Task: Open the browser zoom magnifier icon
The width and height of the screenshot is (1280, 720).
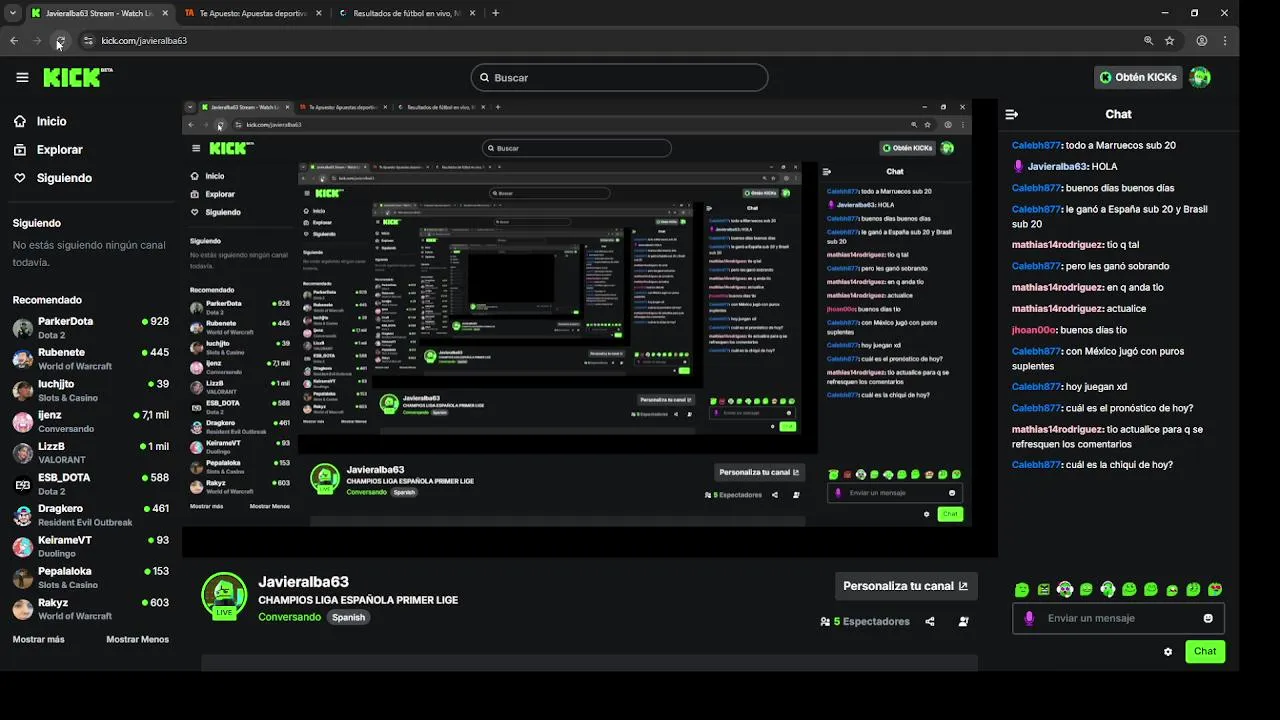Action: [1148, 40]
